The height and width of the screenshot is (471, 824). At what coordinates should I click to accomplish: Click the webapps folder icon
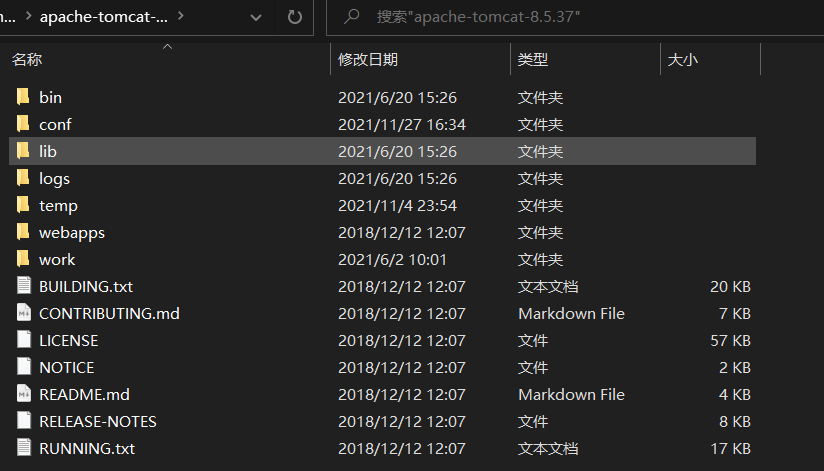click(x=23, y=232)
